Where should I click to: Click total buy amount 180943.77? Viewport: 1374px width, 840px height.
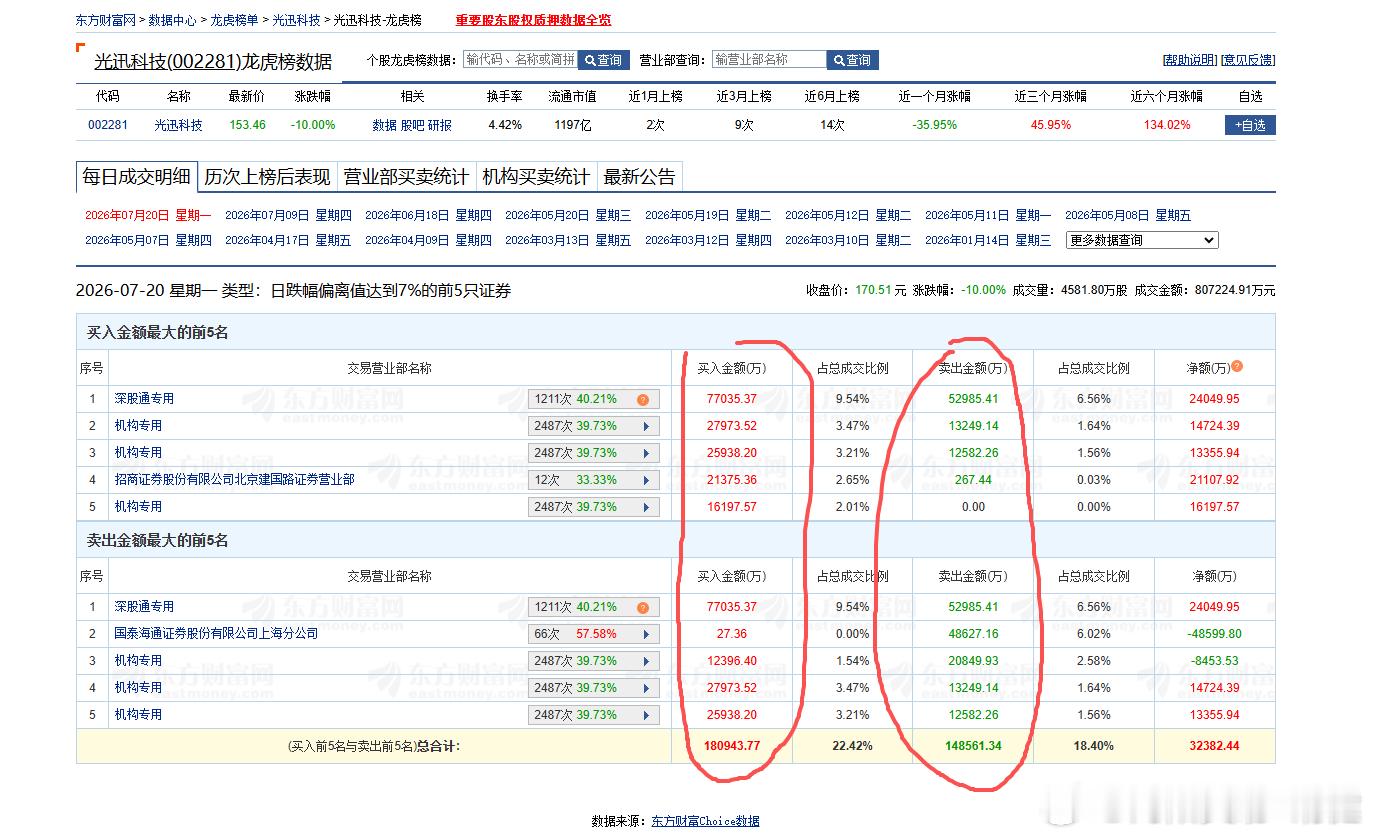[732, 746]
